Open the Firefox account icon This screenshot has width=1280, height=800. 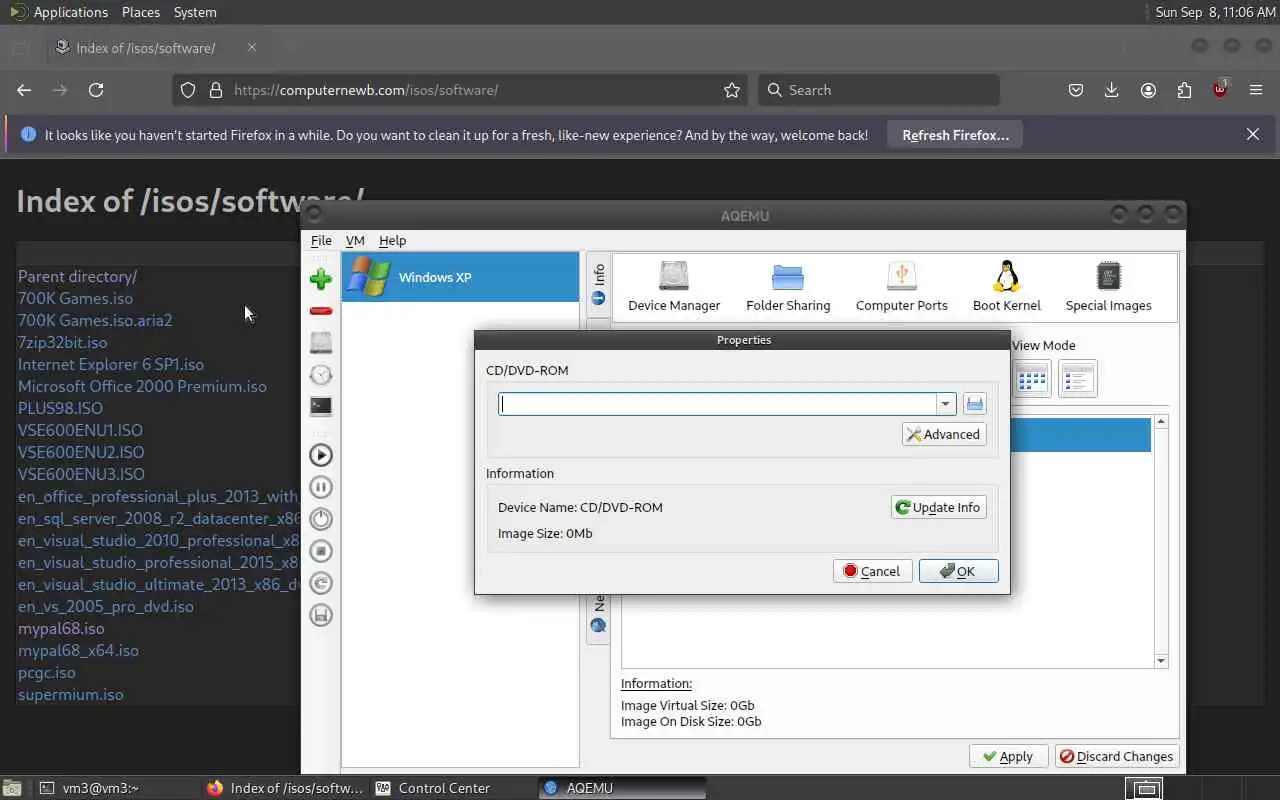(1148, 90)
